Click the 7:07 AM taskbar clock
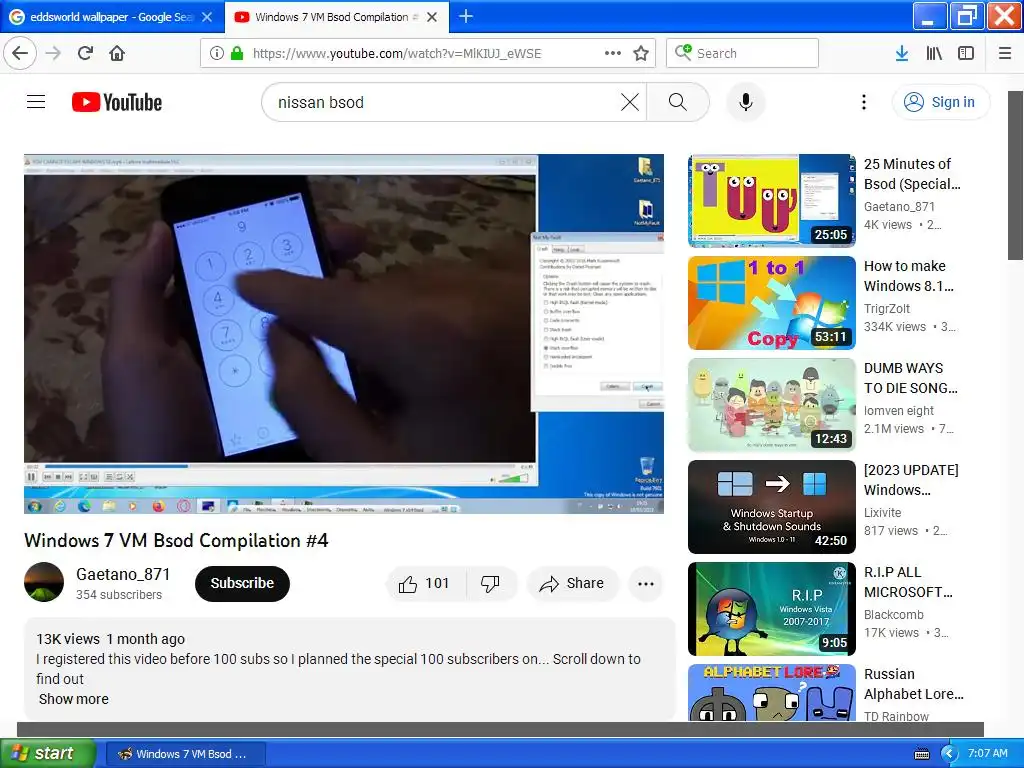The width and height of the screenshot is (1024, 768). pyautogui.click(x=987, y=753)
